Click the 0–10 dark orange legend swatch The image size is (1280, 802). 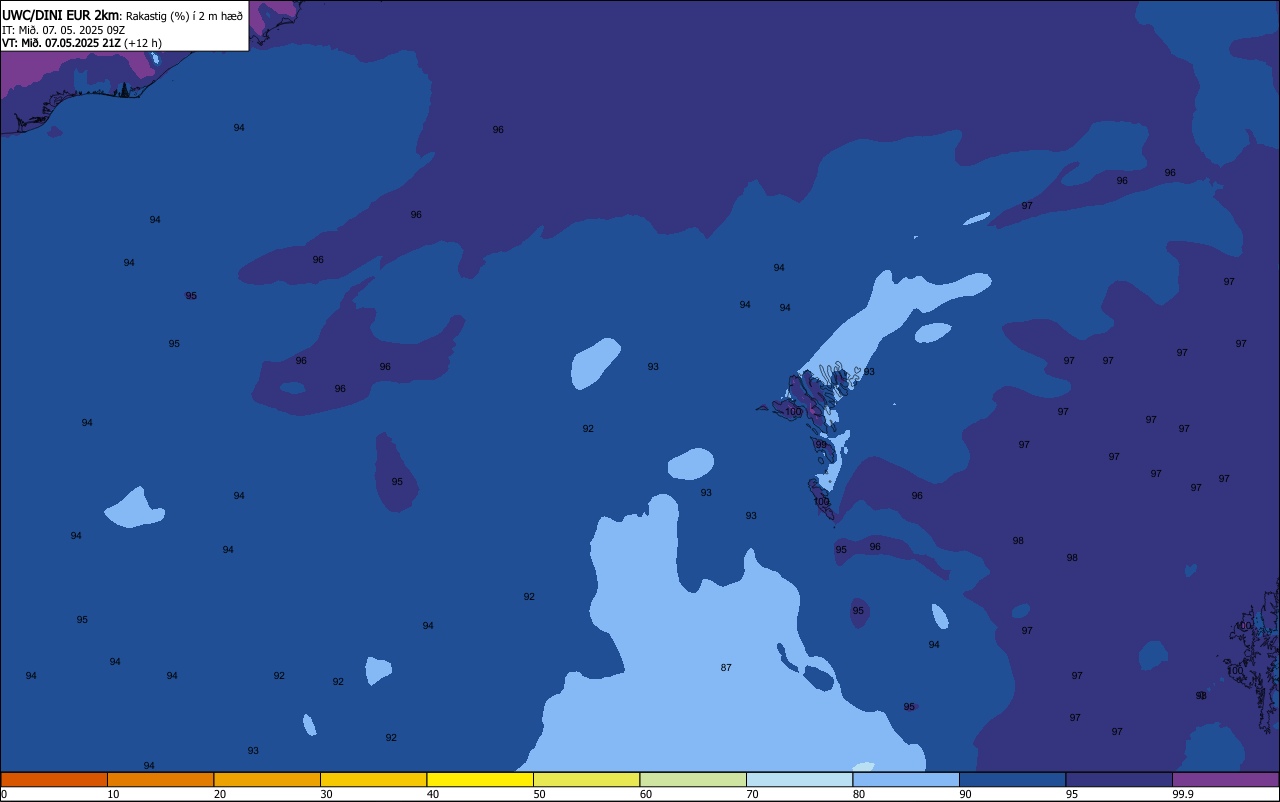54,779
